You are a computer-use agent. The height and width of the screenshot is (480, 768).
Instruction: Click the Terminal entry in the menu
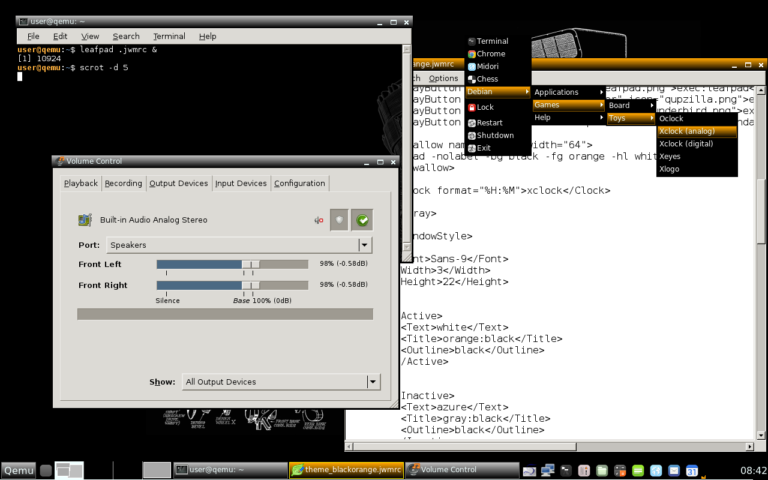pos(492,41)
